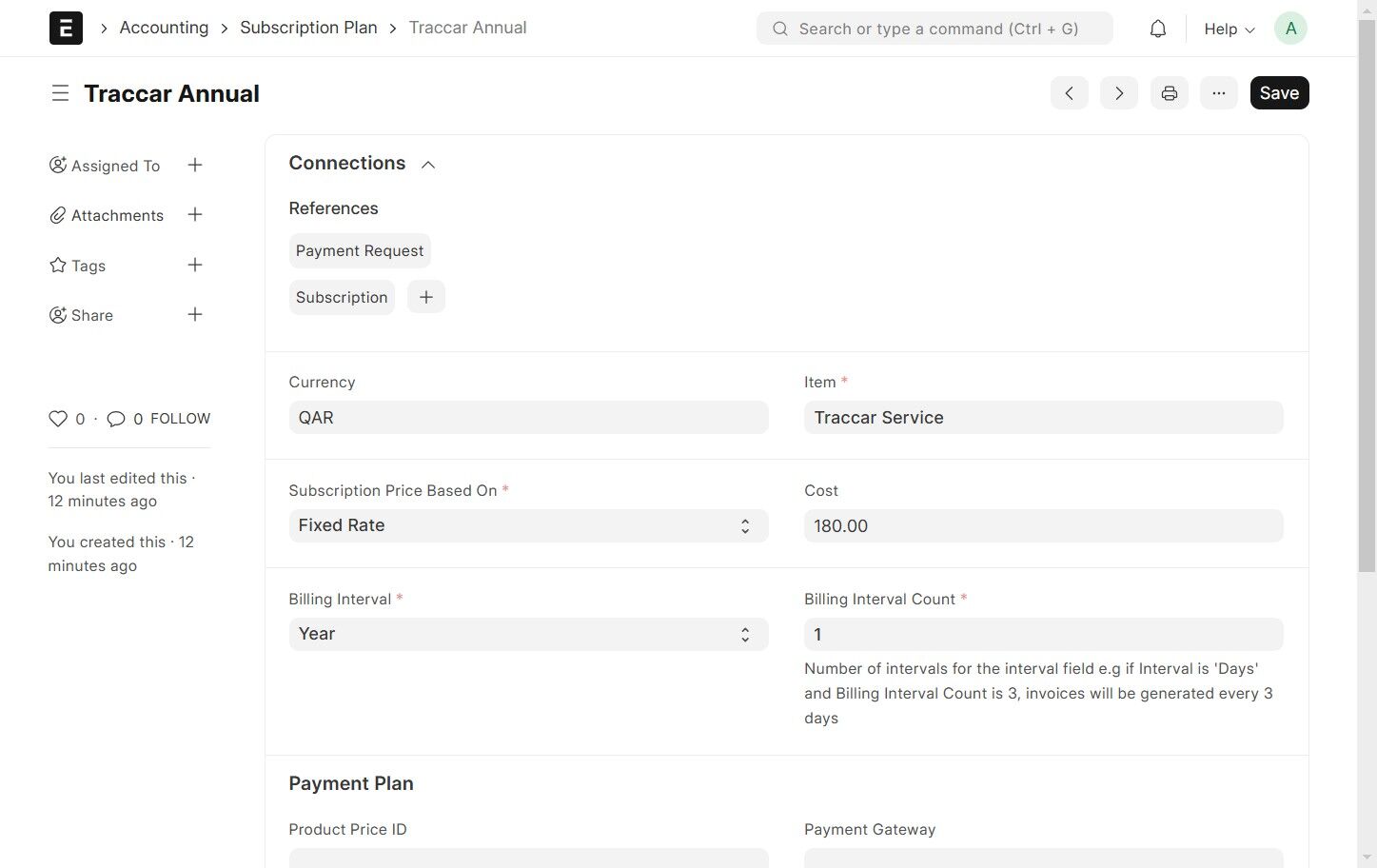The width and height of the screenshot is (1377, 868).
Task: Open the Billing Interval dropdown
Action: [528, 634]
